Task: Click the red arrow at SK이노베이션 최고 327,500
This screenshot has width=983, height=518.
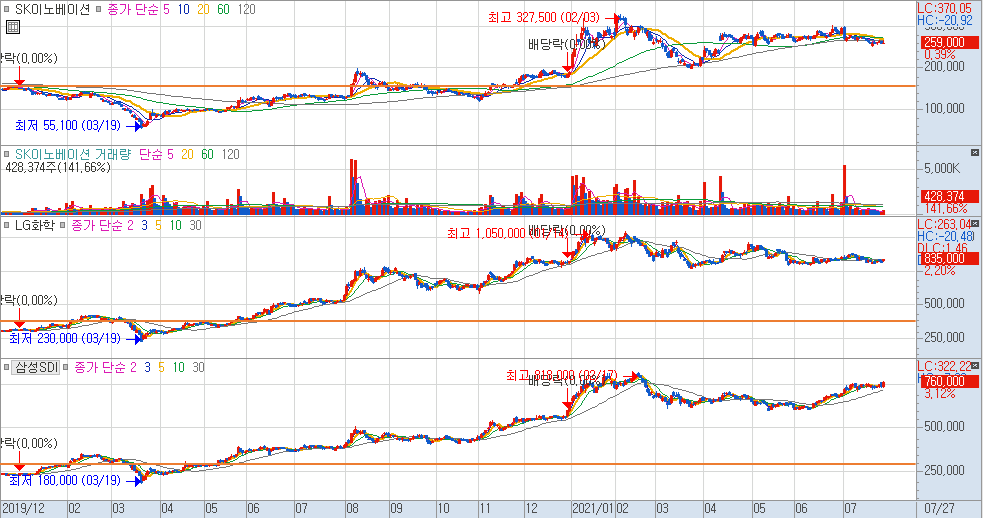Action: 611,18
